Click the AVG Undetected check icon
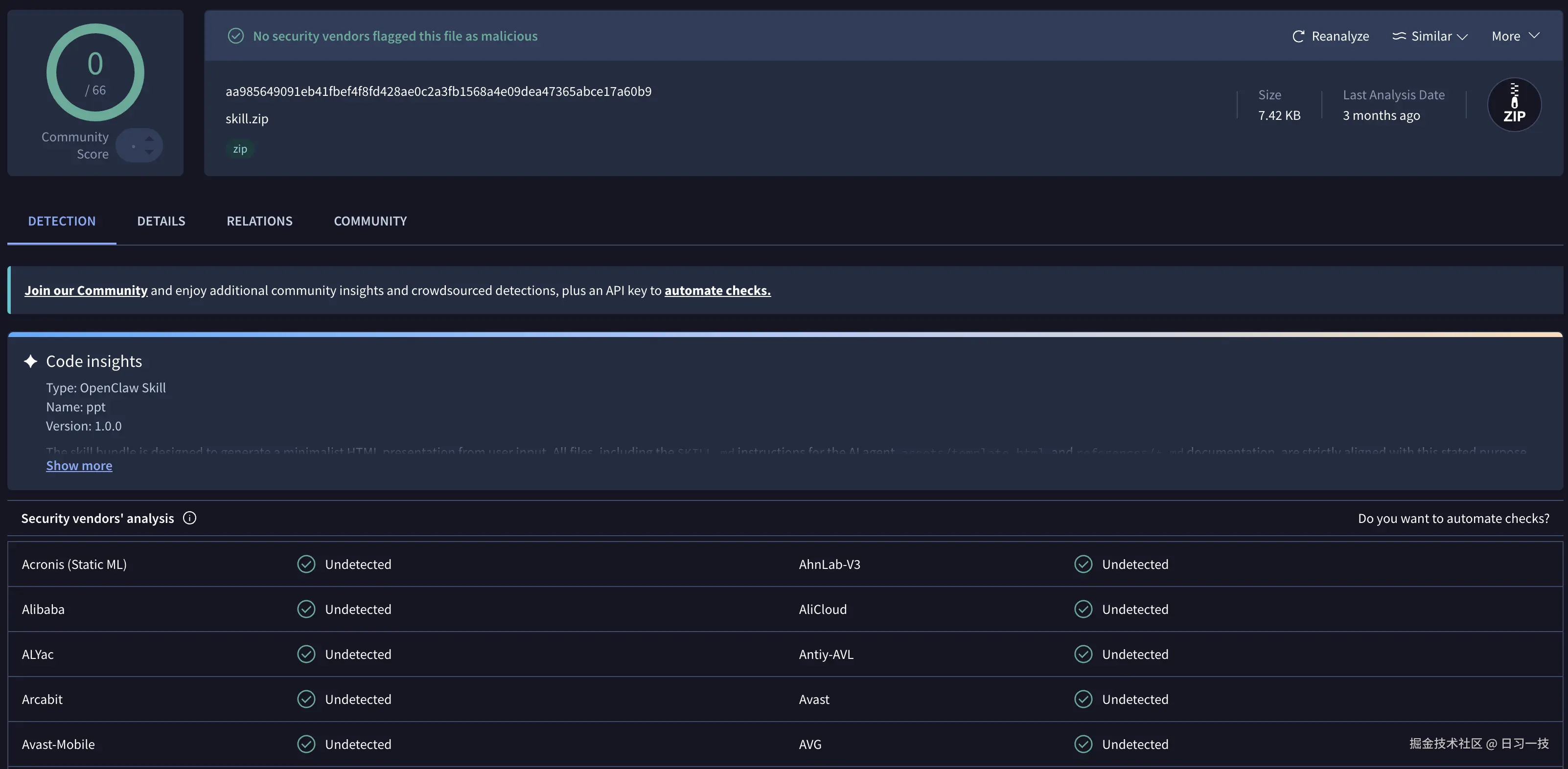Screen dimensions: 1568x769 (x=1084, y=744)
